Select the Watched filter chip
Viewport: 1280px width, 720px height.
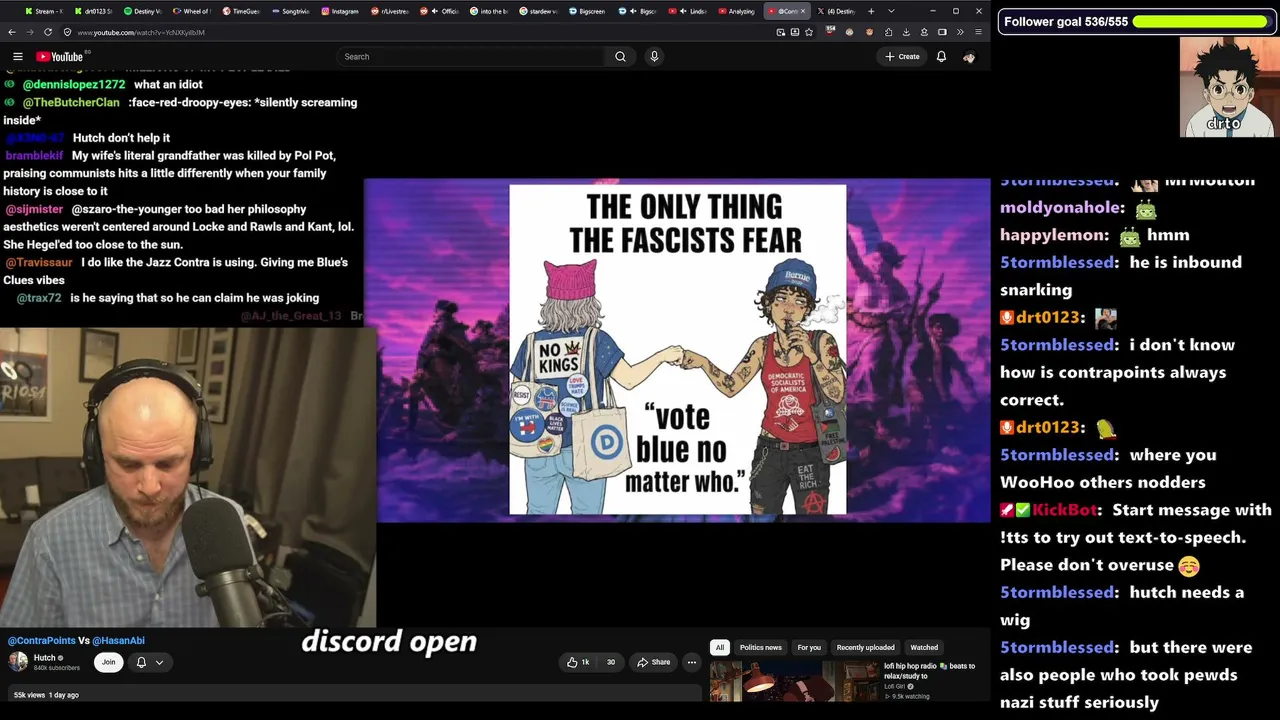point(924,647)
